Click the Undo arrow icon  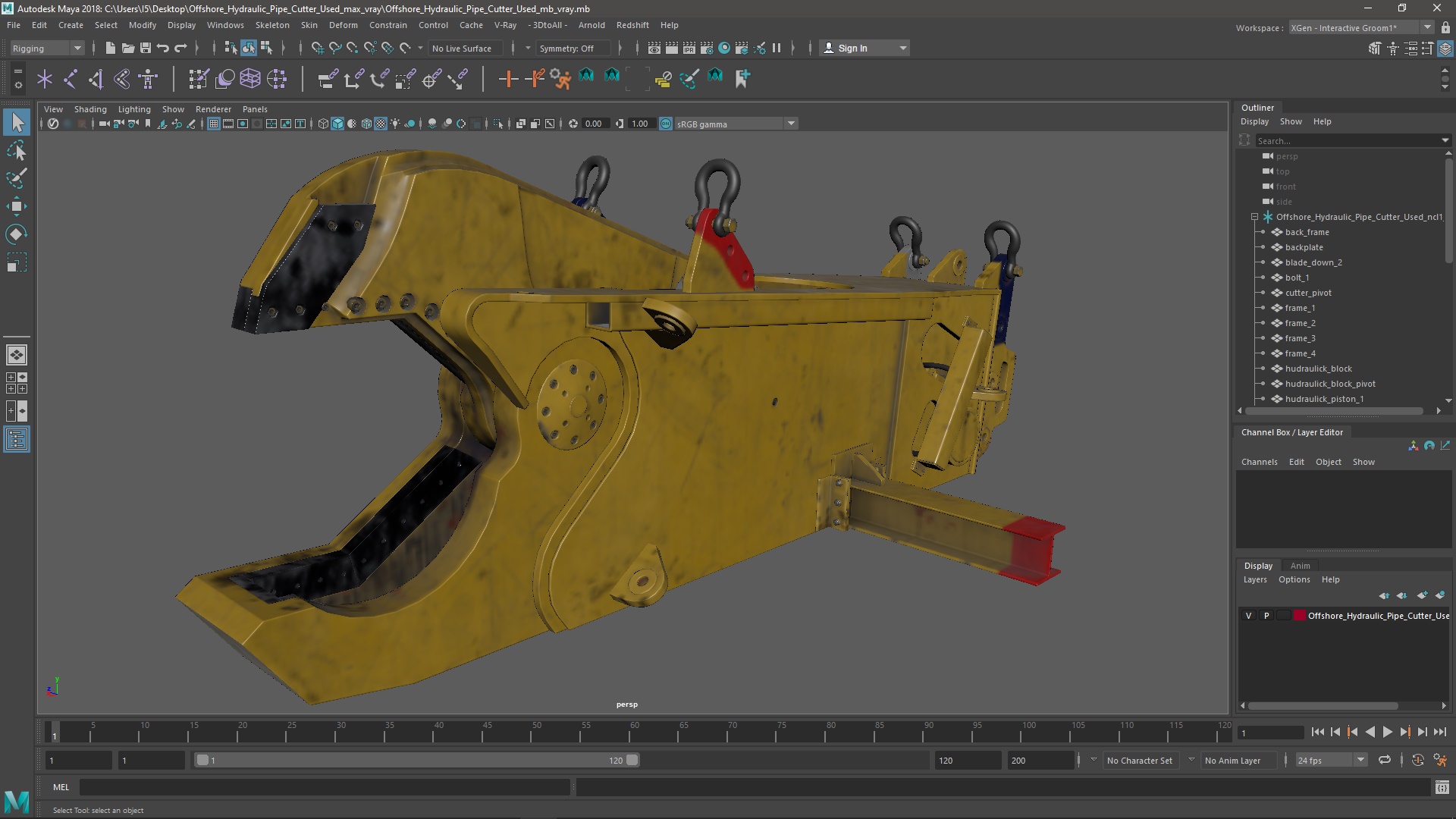pyautogui.click(x=163, y=48)
